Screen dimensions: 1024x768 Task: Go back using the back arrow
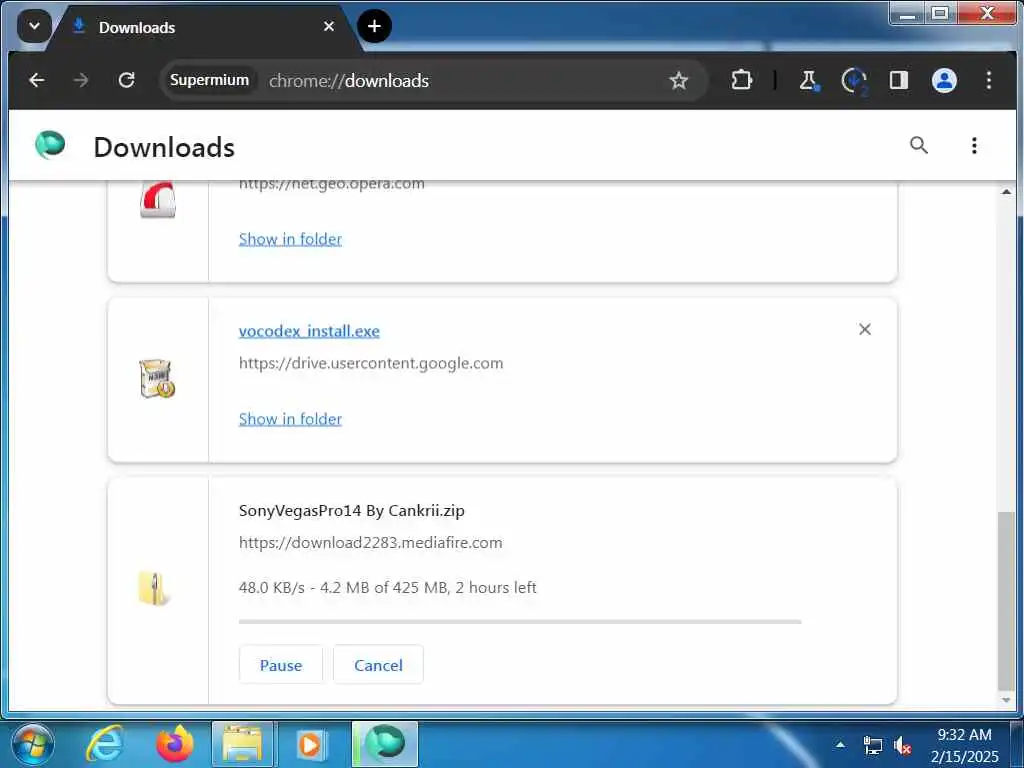(x=37, y=80)
